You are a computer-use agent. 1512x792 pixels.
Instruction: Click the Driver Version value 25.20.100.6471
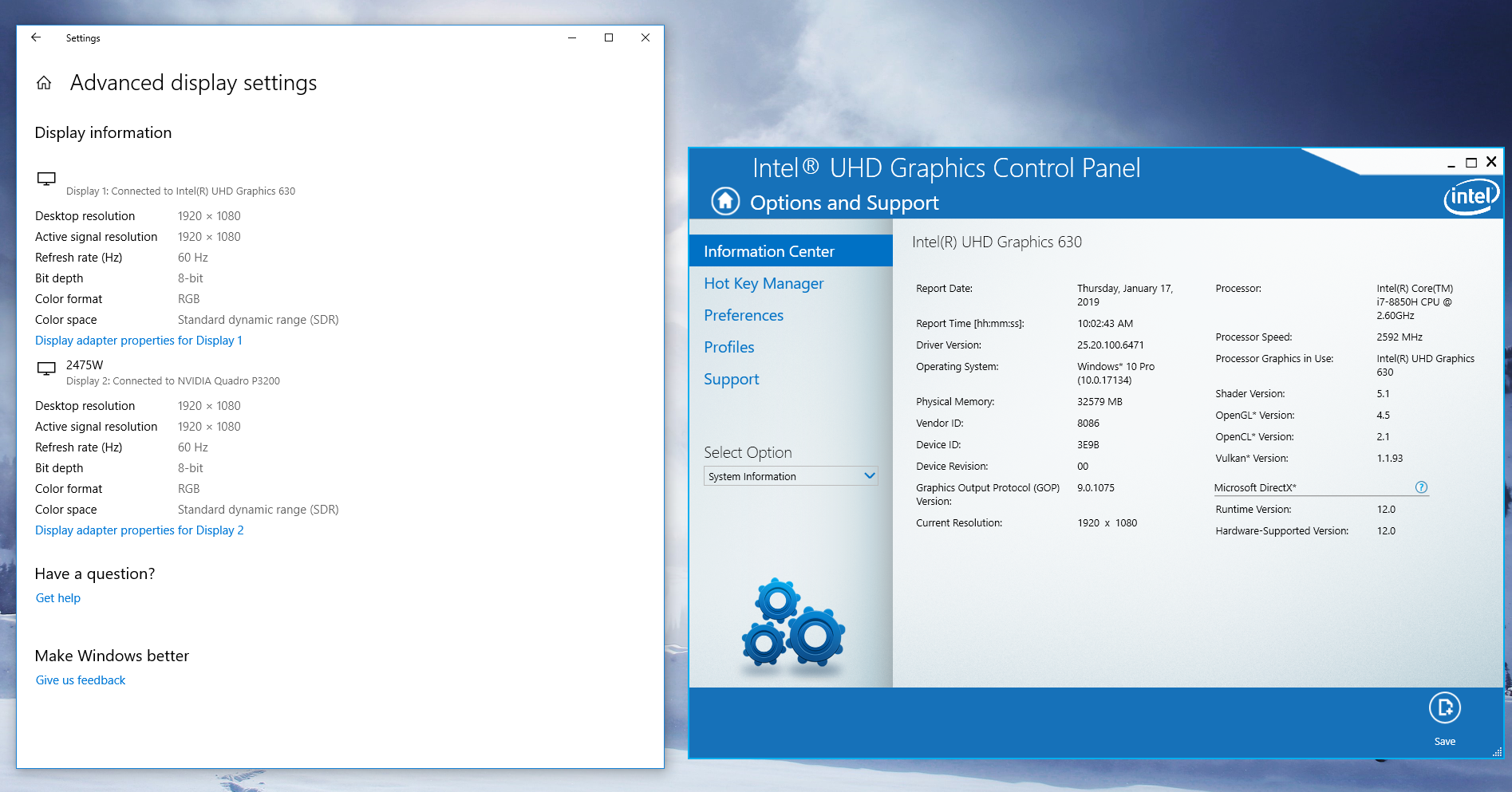(x=1111, y=345)
